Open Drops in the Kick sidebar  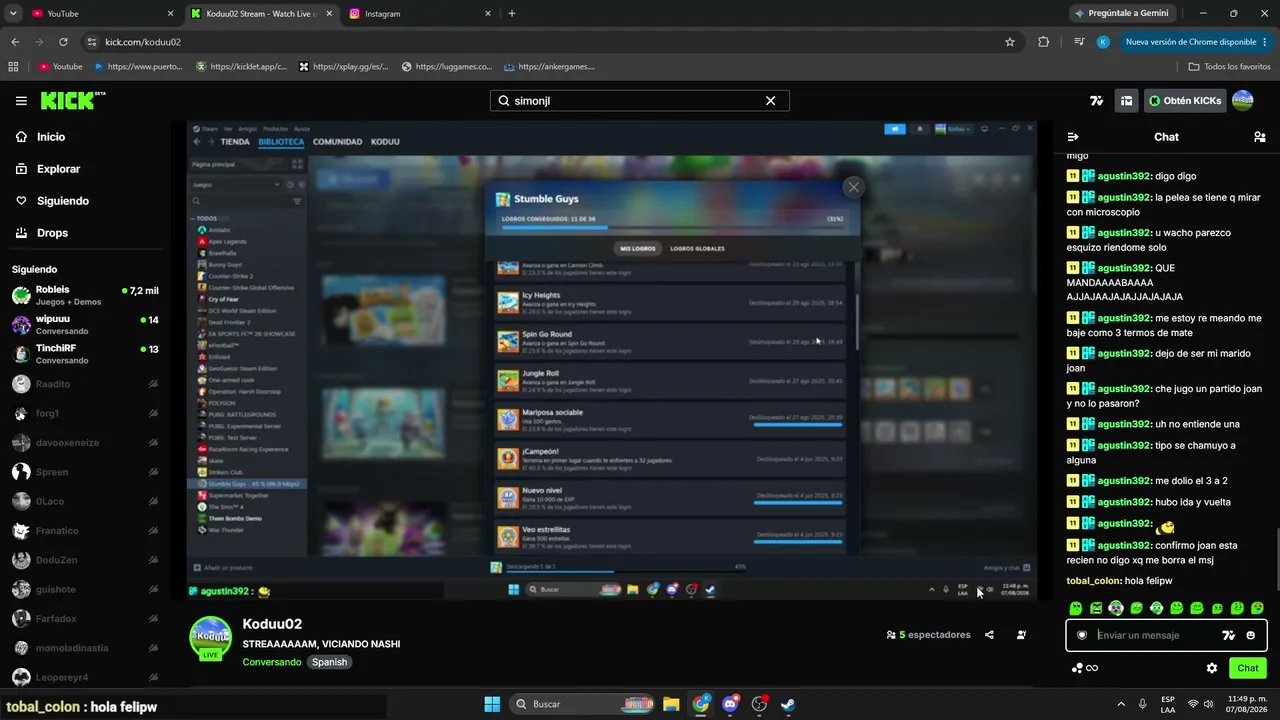(42, 233)
